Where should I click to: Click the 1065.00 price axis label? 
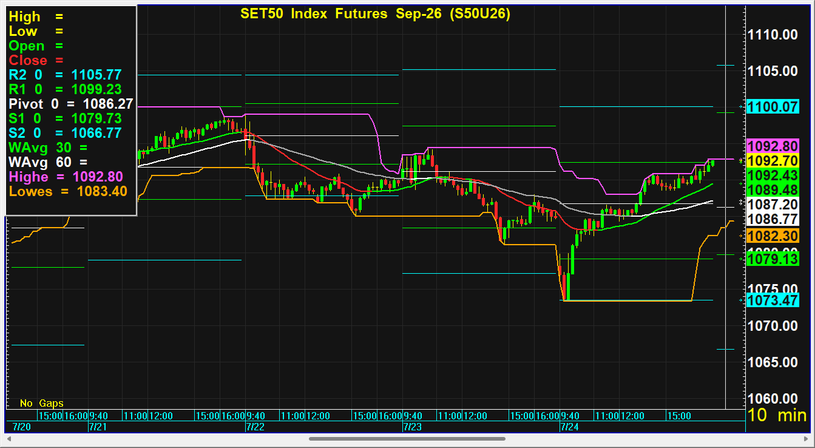coord(772,362)
